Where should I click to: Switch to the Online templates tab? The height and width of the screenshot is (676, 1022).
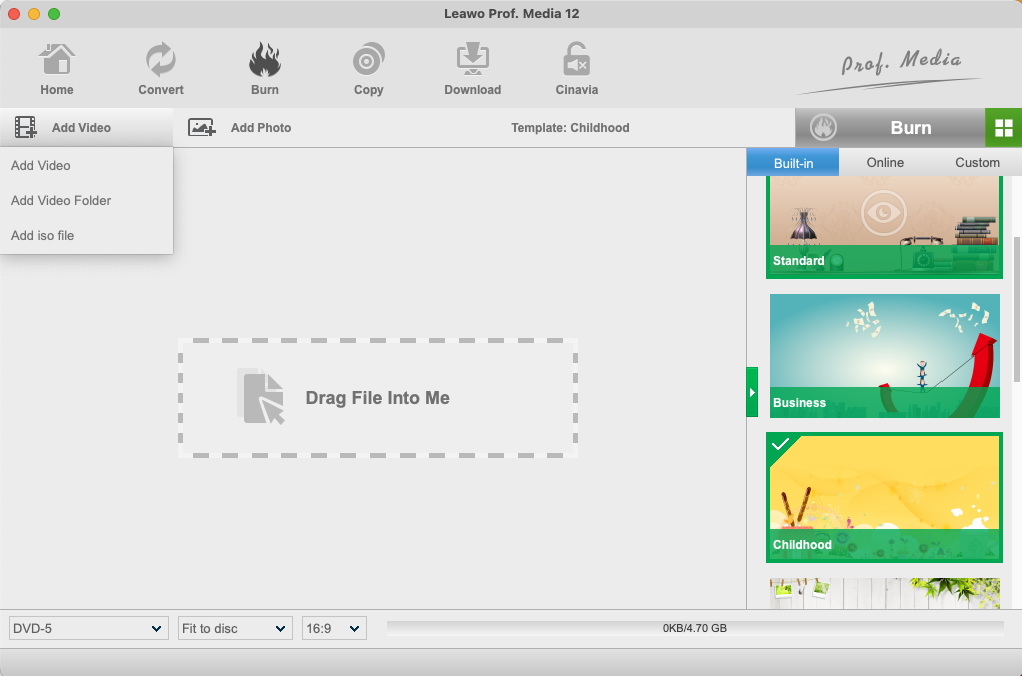tap(884, 162)
